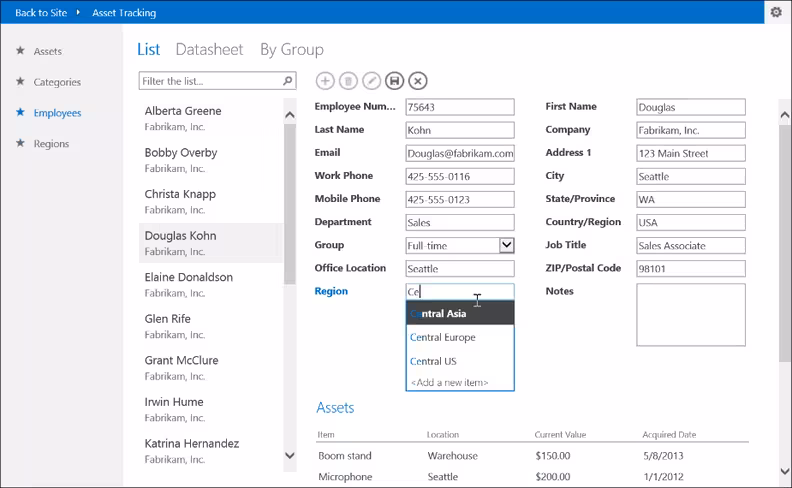Click the Edit pencil icon
This screenshot has height=488, width=792.
coord(371,81)
